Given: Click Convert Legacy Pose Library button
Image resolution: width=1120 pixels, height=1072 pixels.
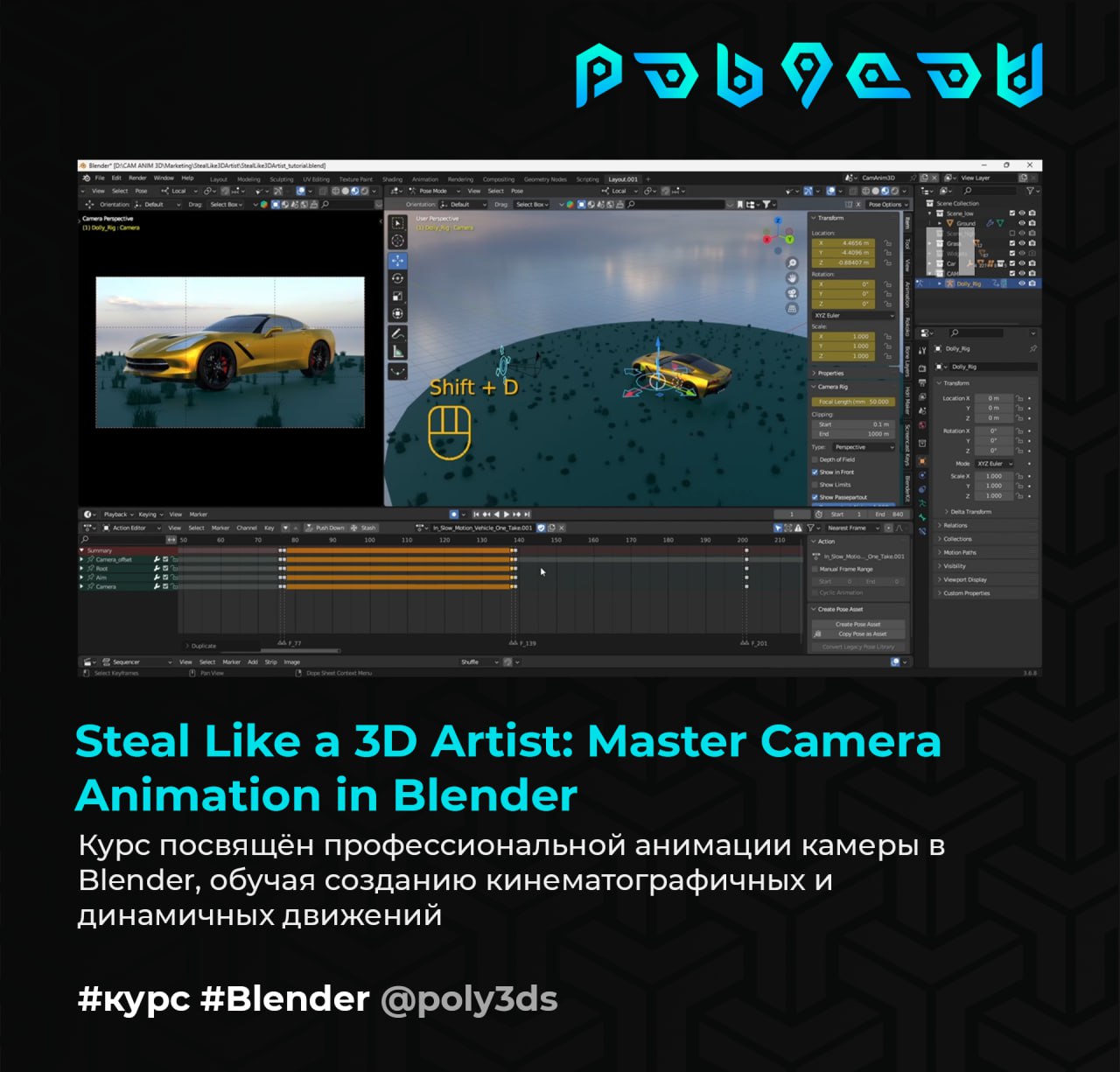Looking at the screenshot, I should click(857, 648).
